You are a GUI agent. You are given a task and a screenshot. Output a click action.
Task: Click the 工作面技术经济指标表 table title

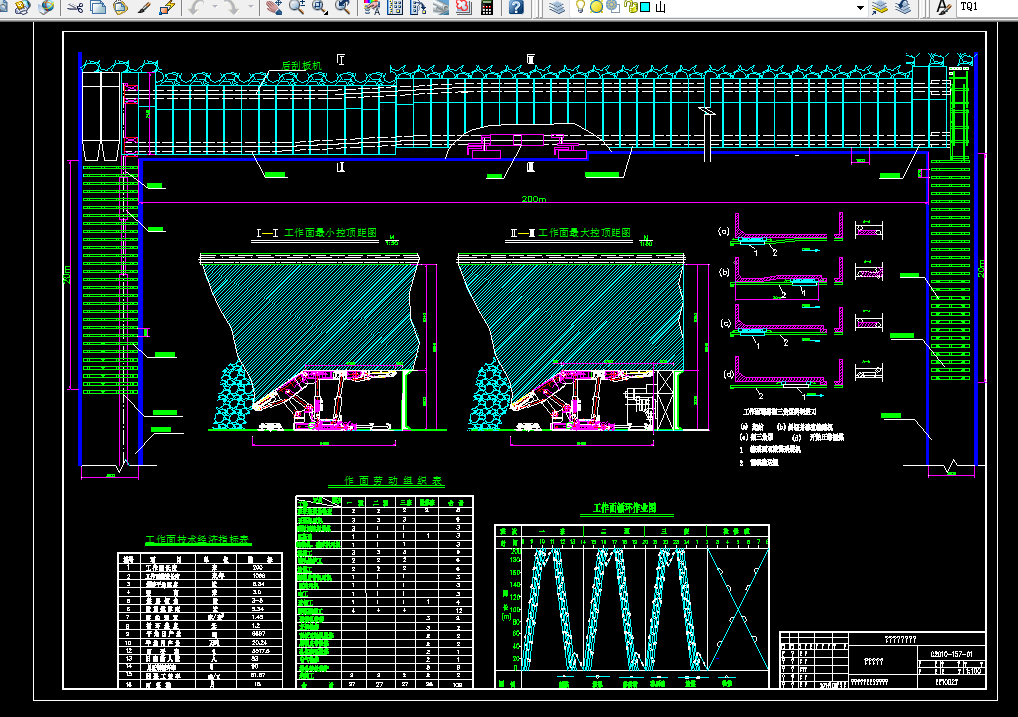[x=197, y=540]
